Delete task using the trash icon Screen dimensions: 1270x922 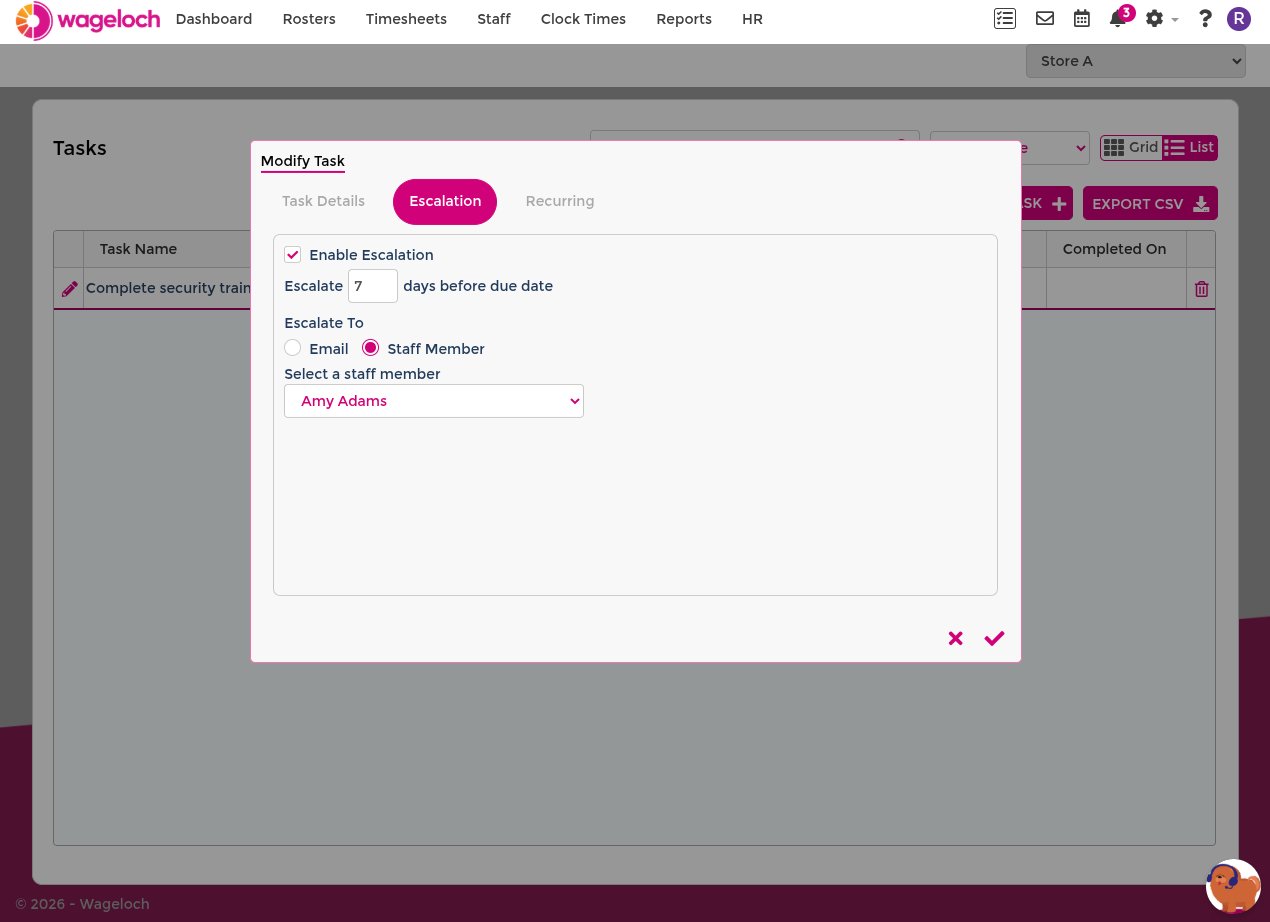[x=1201, y=289]
